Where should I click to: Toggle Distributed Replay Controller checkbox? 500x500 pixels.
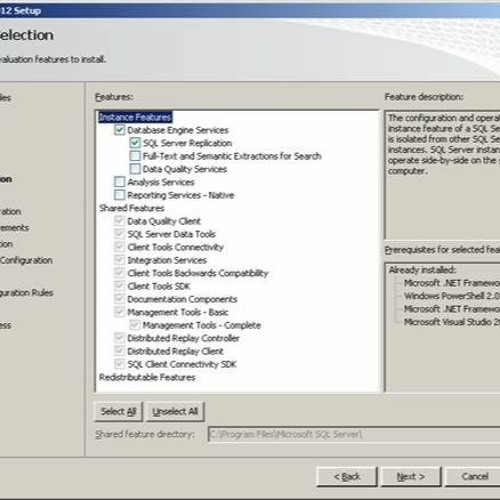pyautogui.click(x=119, y=338)
